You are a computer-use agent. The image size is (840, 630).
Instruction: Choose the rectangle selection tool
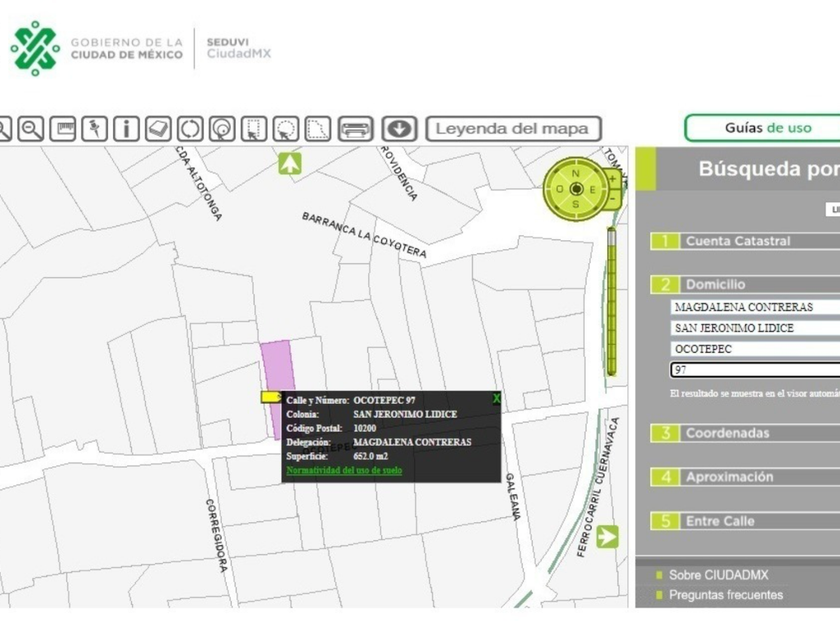click(254, 129)
